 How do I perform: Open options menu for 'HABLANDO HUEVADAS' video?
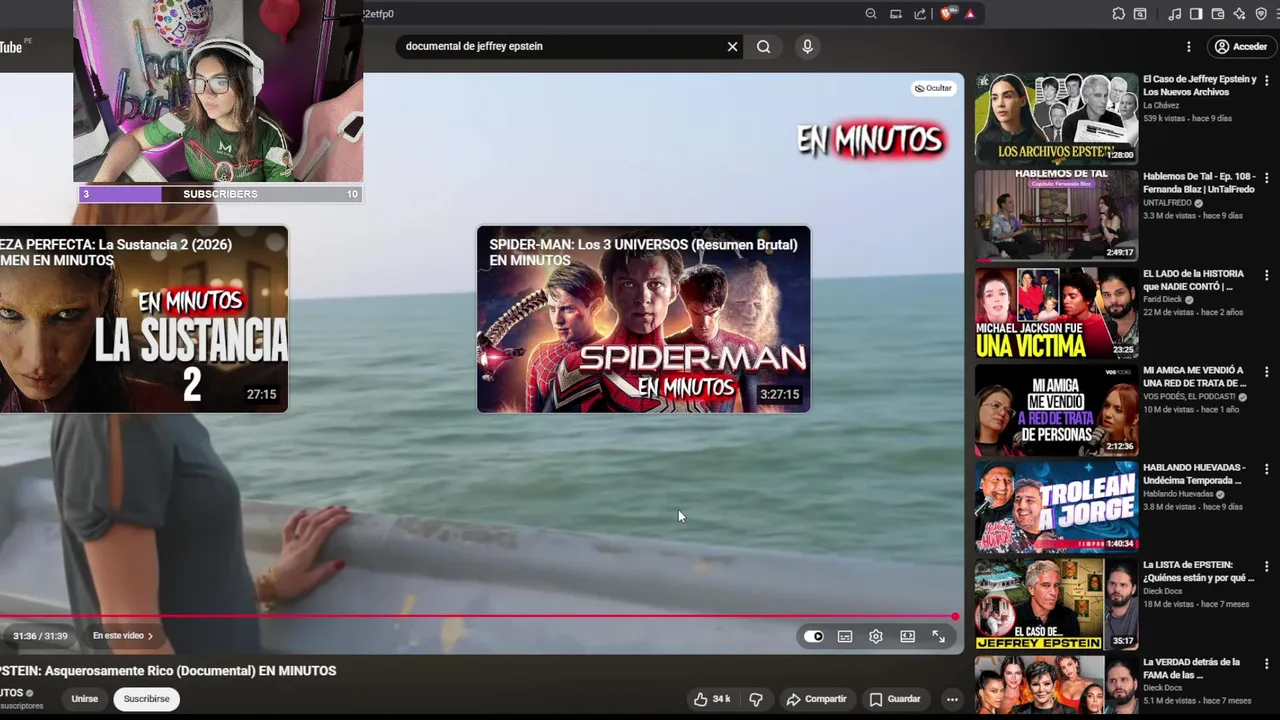(x=1266, y=468)
